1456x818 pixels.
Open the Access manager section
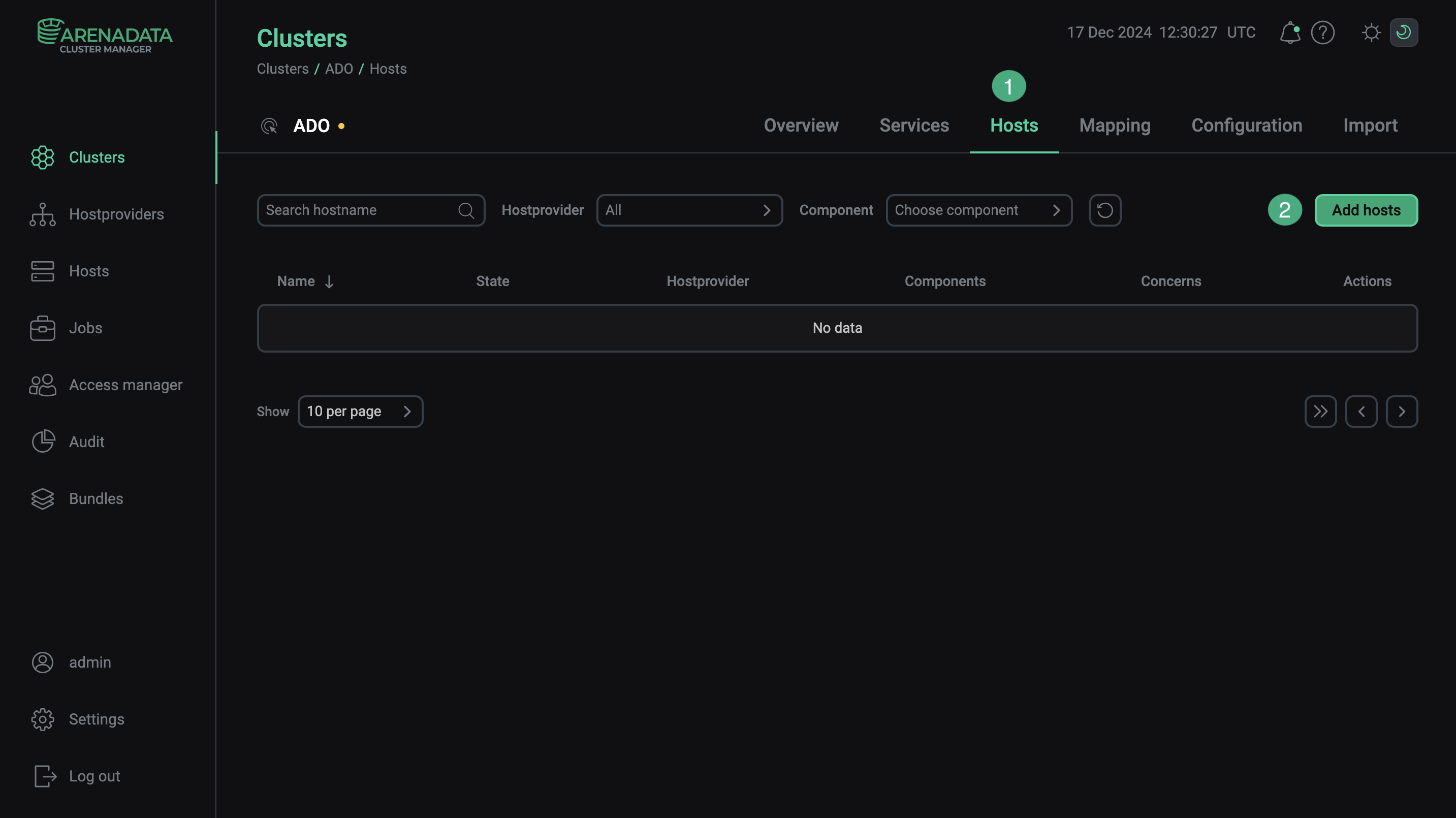click(x=125, y=385)
